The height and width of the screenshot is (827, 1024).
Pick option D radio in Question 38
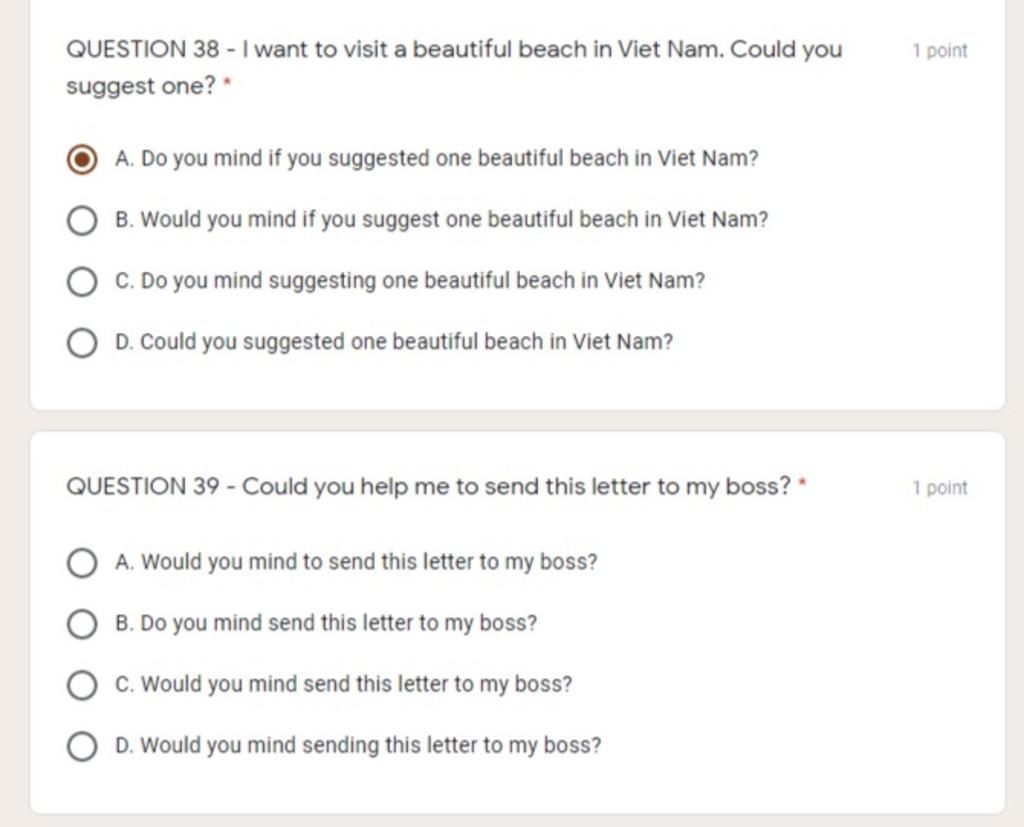point(82,342)
